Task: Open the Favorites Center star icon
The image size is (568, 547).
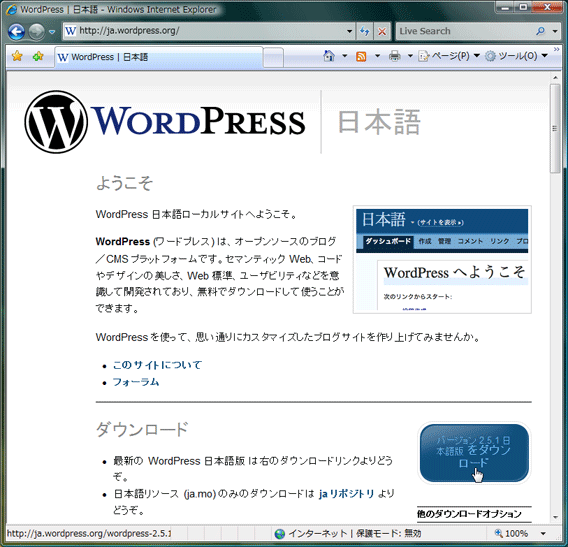Action: tap(17, 56)
